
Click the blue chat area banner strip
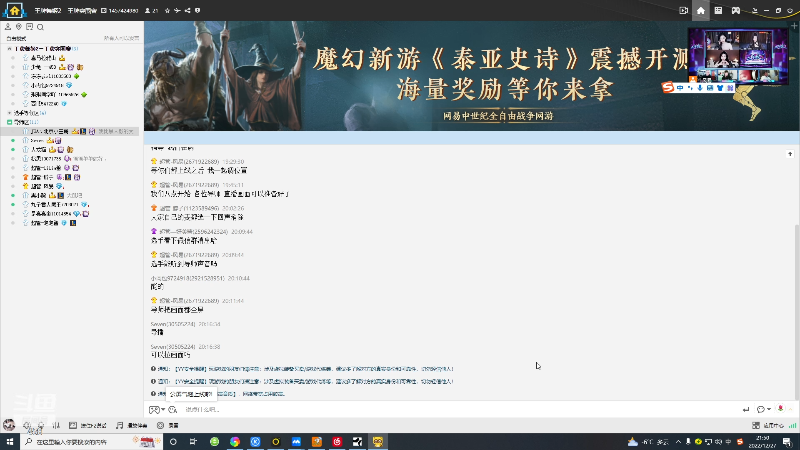[x=471, y=137]
